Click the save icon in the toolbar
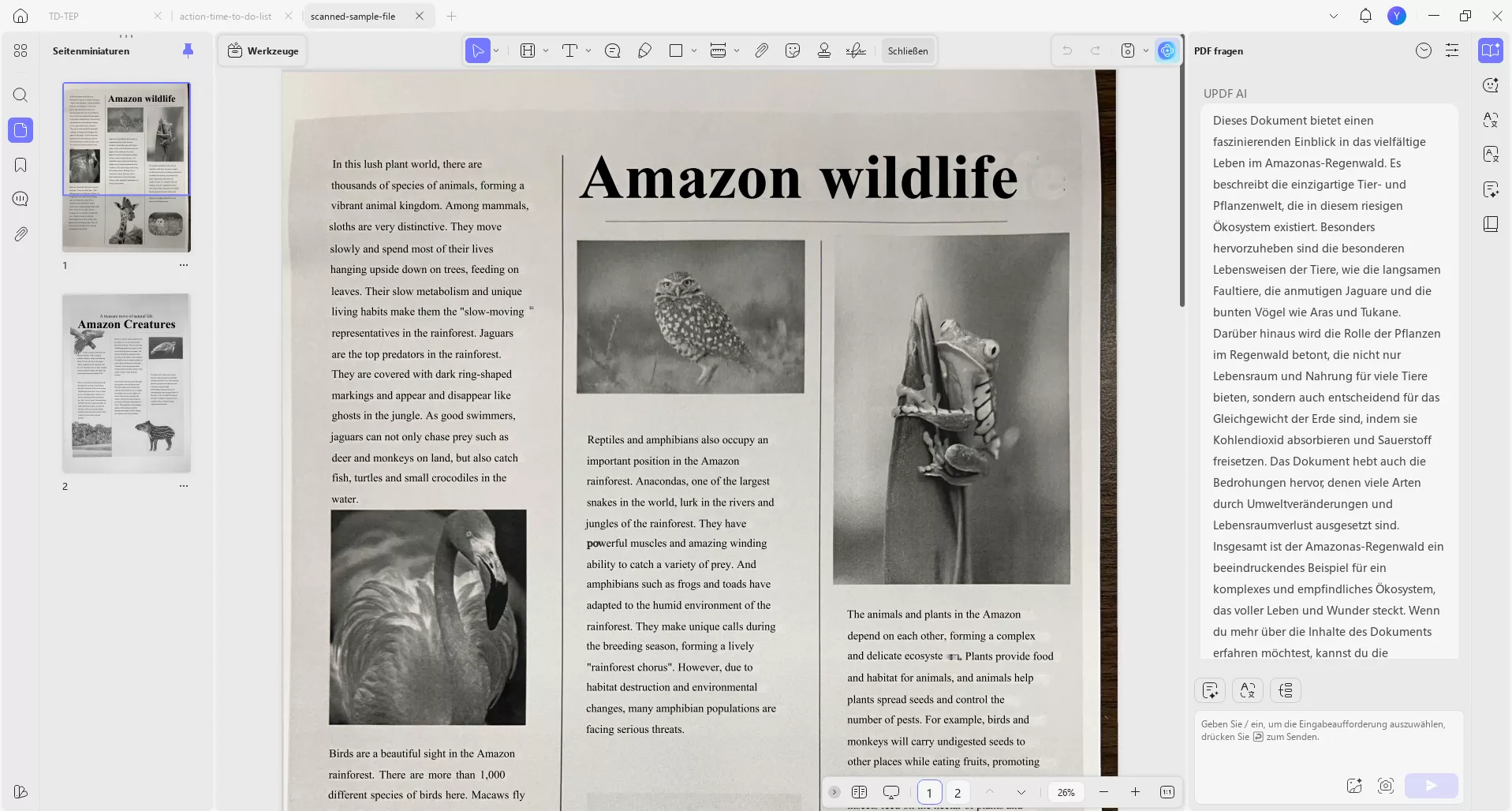The image size is (1512, 811). point(1128,51)
